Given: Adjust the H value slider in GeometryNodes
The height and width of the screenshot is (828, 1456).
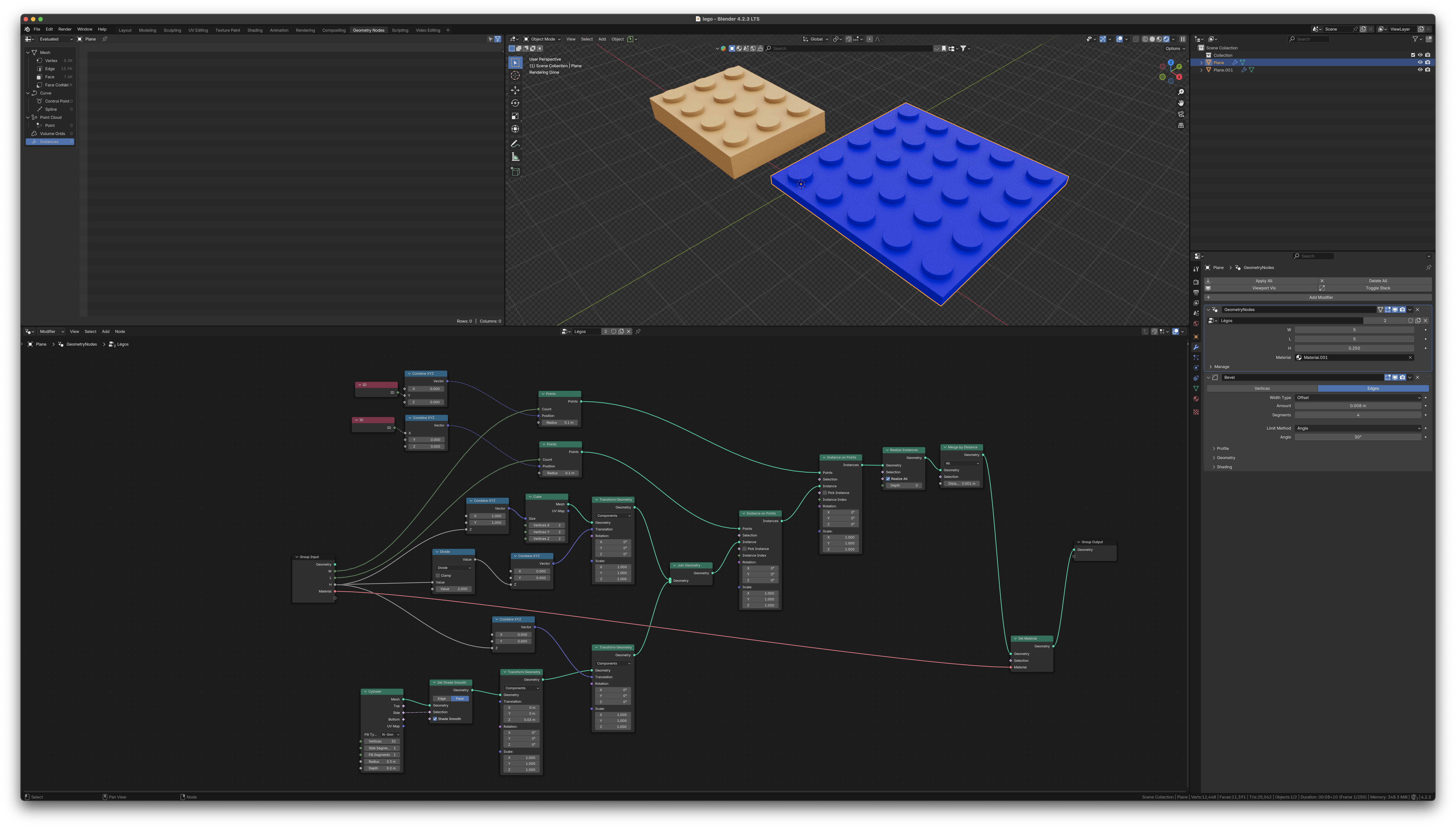Looking at the screenshot, I should 1354,348.
